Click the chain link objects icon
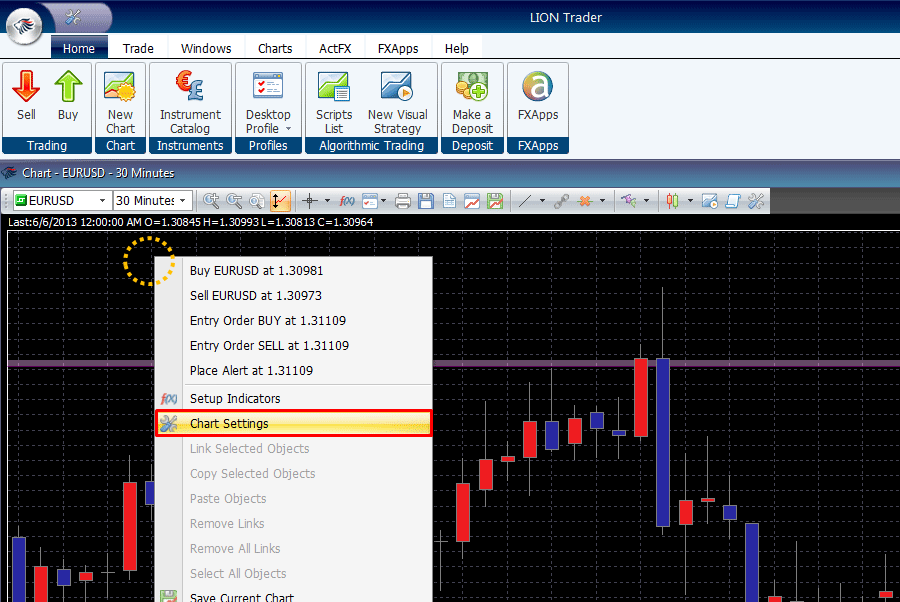 click(561, 200)
